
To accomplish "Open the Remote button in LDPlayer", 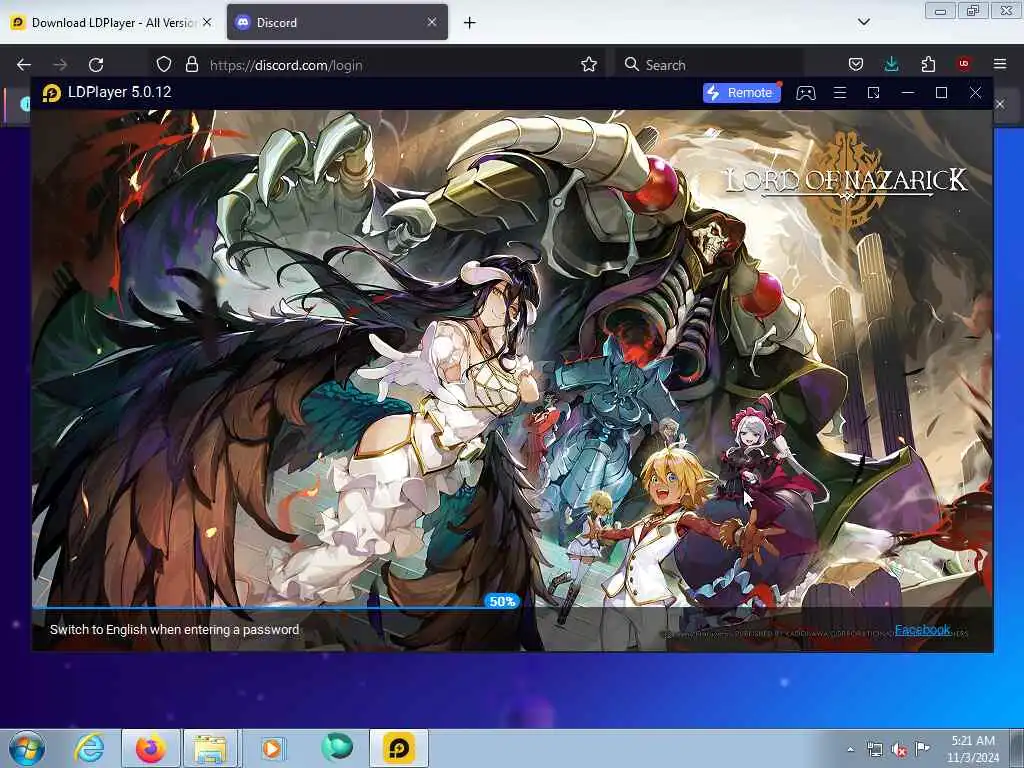I will click(742, 93).
